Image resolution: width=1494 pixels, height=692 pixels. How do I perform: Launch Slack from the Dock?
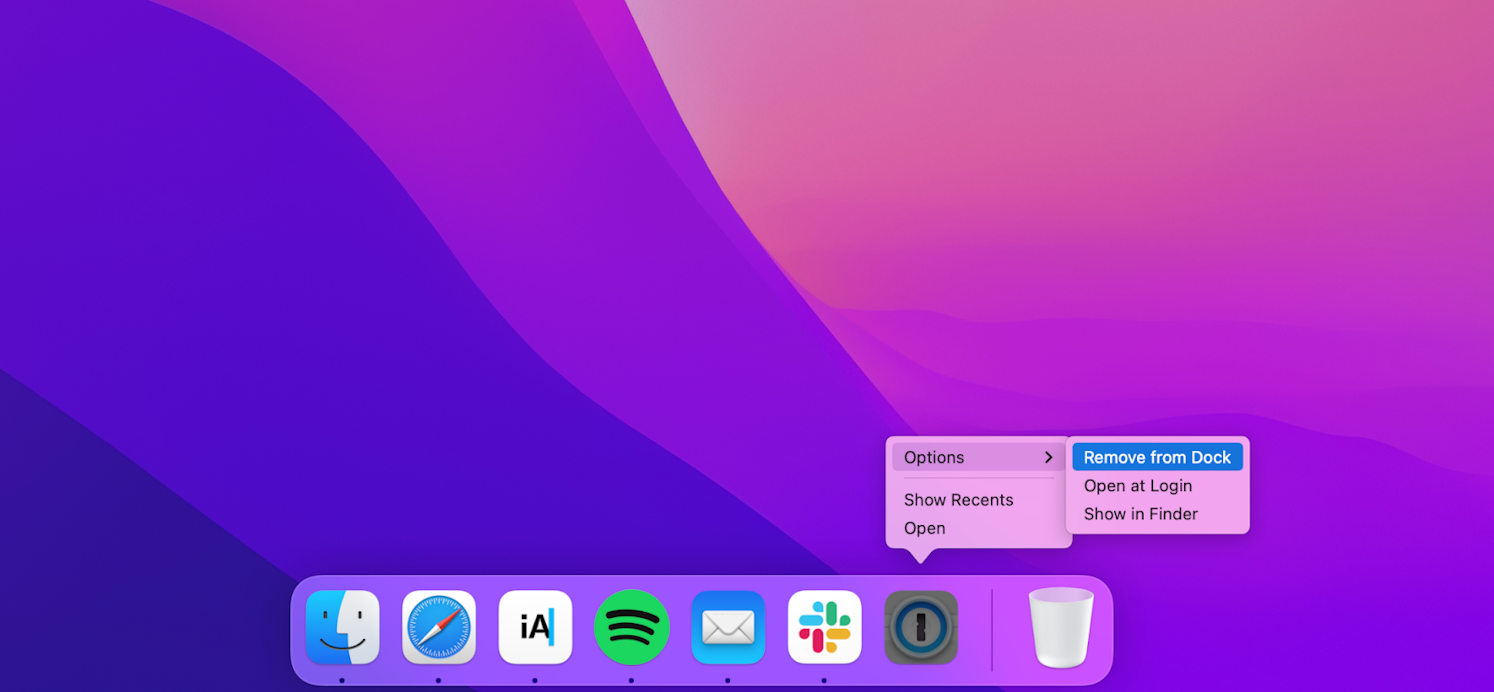tap(824, 627)
